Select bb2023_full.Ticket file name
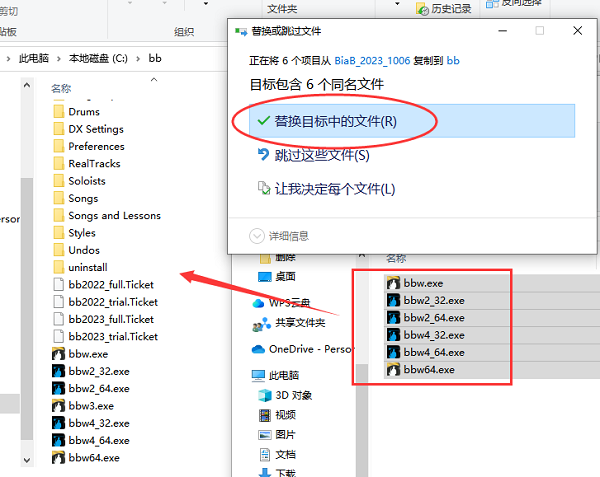This screenshot has width=600, height=477. coord(111,319)
